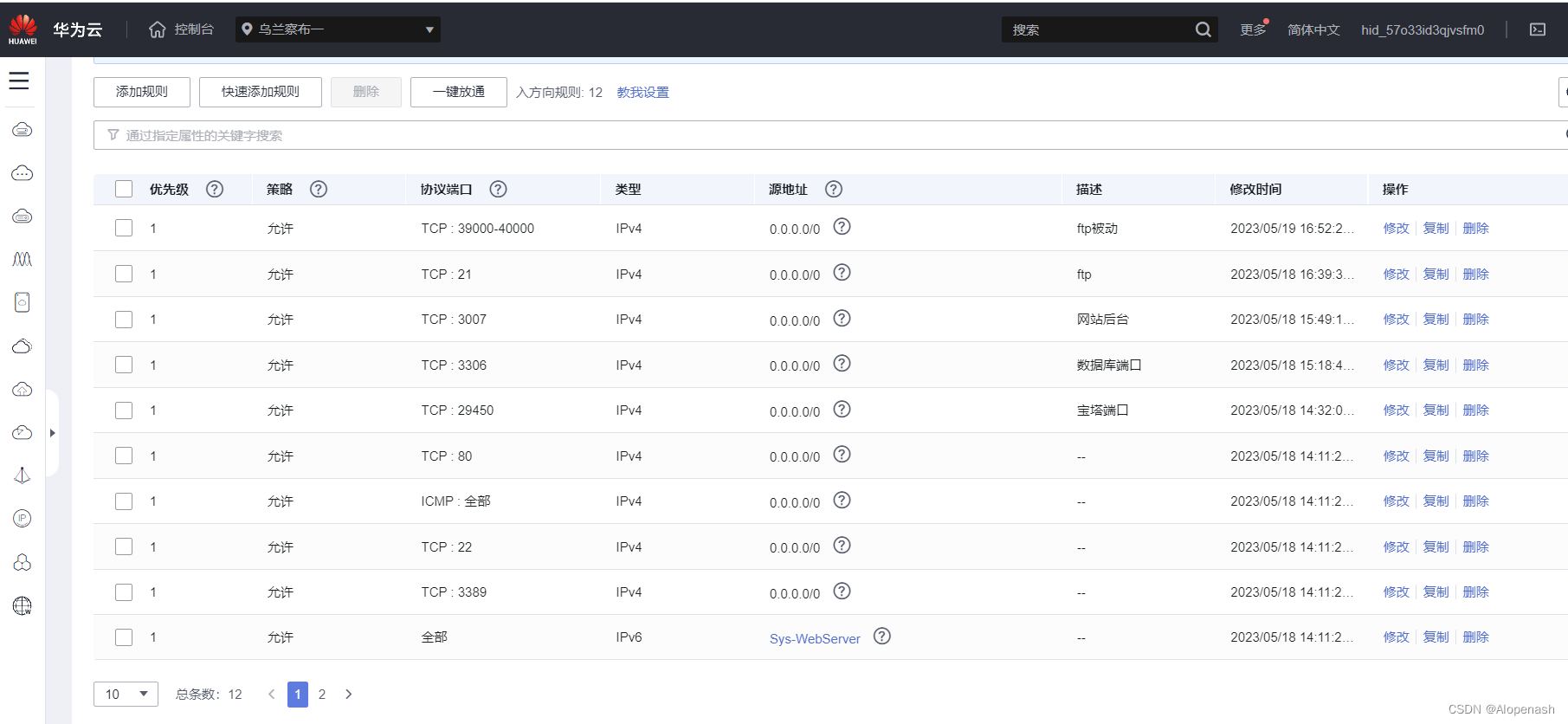Viewport: 1568px width, 724px height.
Task: Click source help icon in TCP 21 row
Action: tap(842, 273)
